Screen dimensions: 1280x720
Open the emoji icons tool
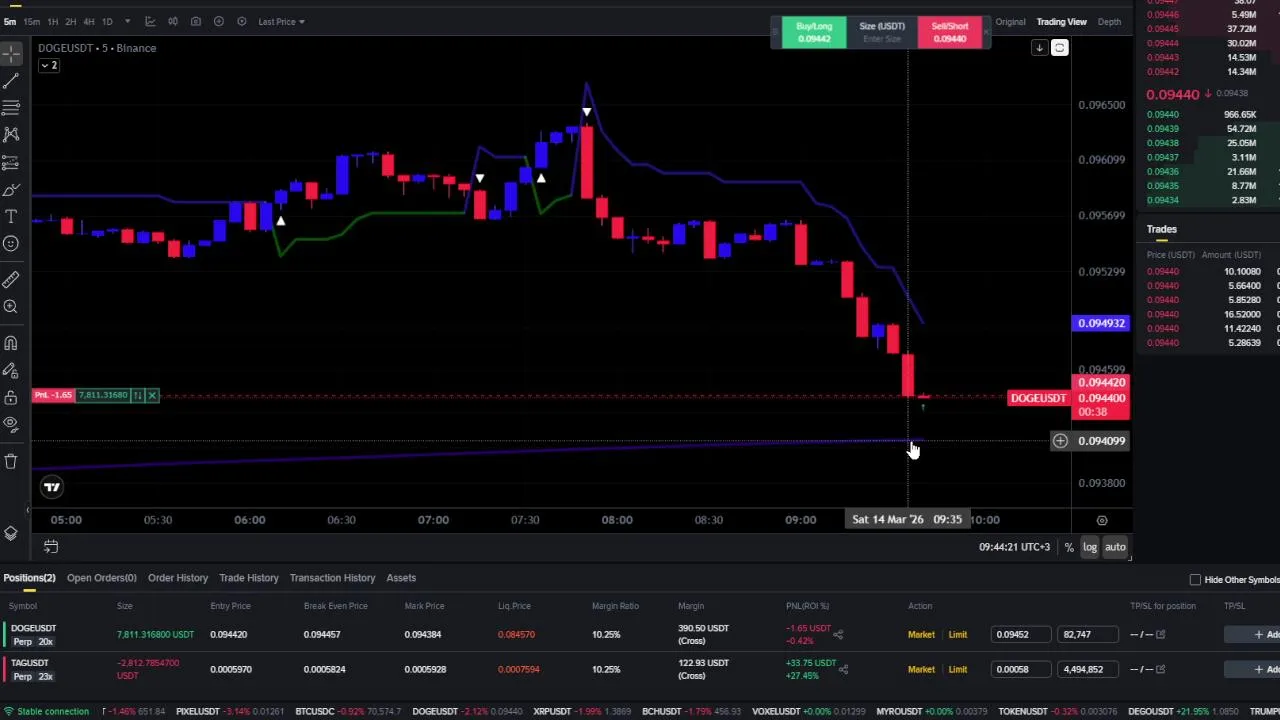11,243
